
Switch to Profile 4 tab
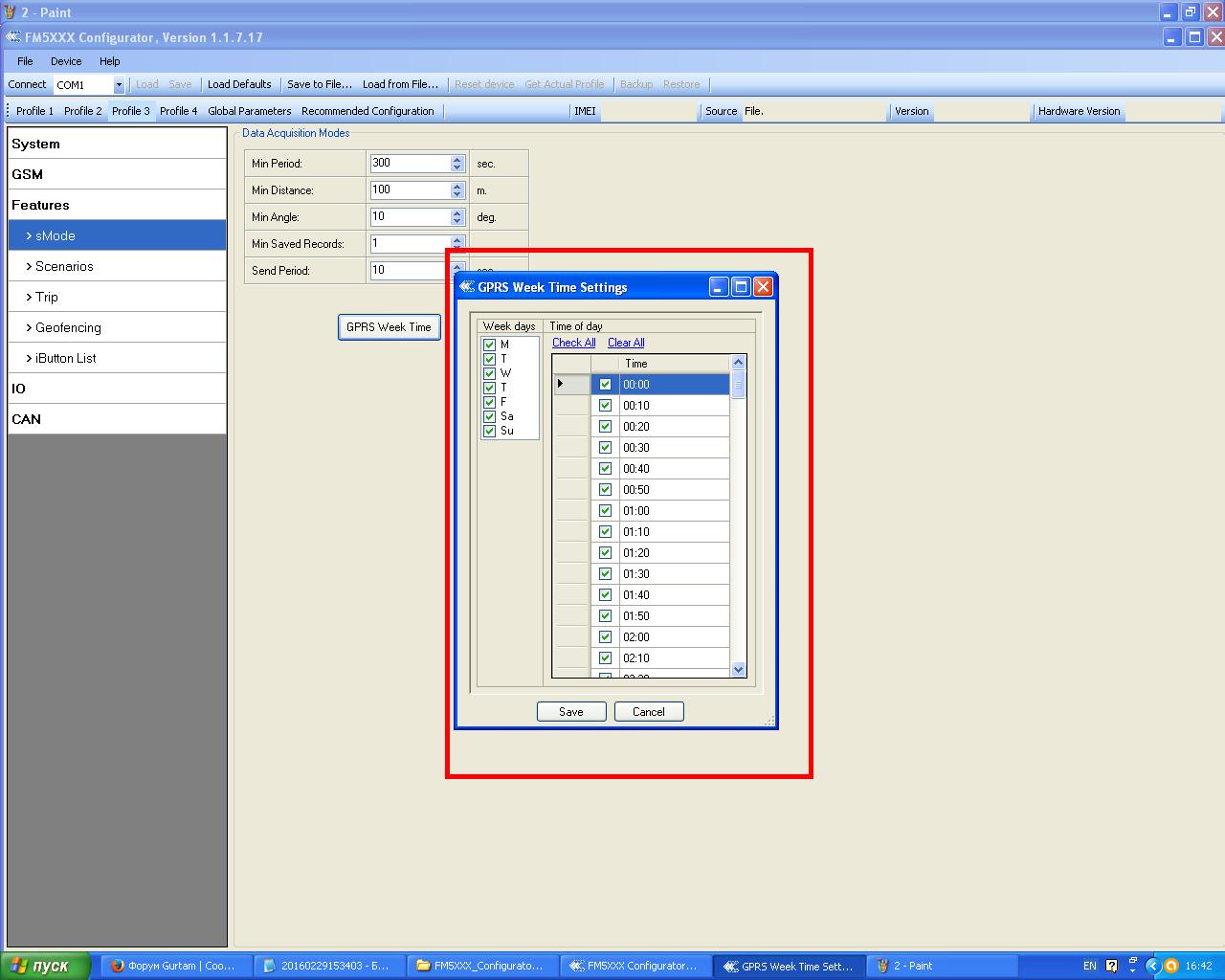tap(178, 111)
